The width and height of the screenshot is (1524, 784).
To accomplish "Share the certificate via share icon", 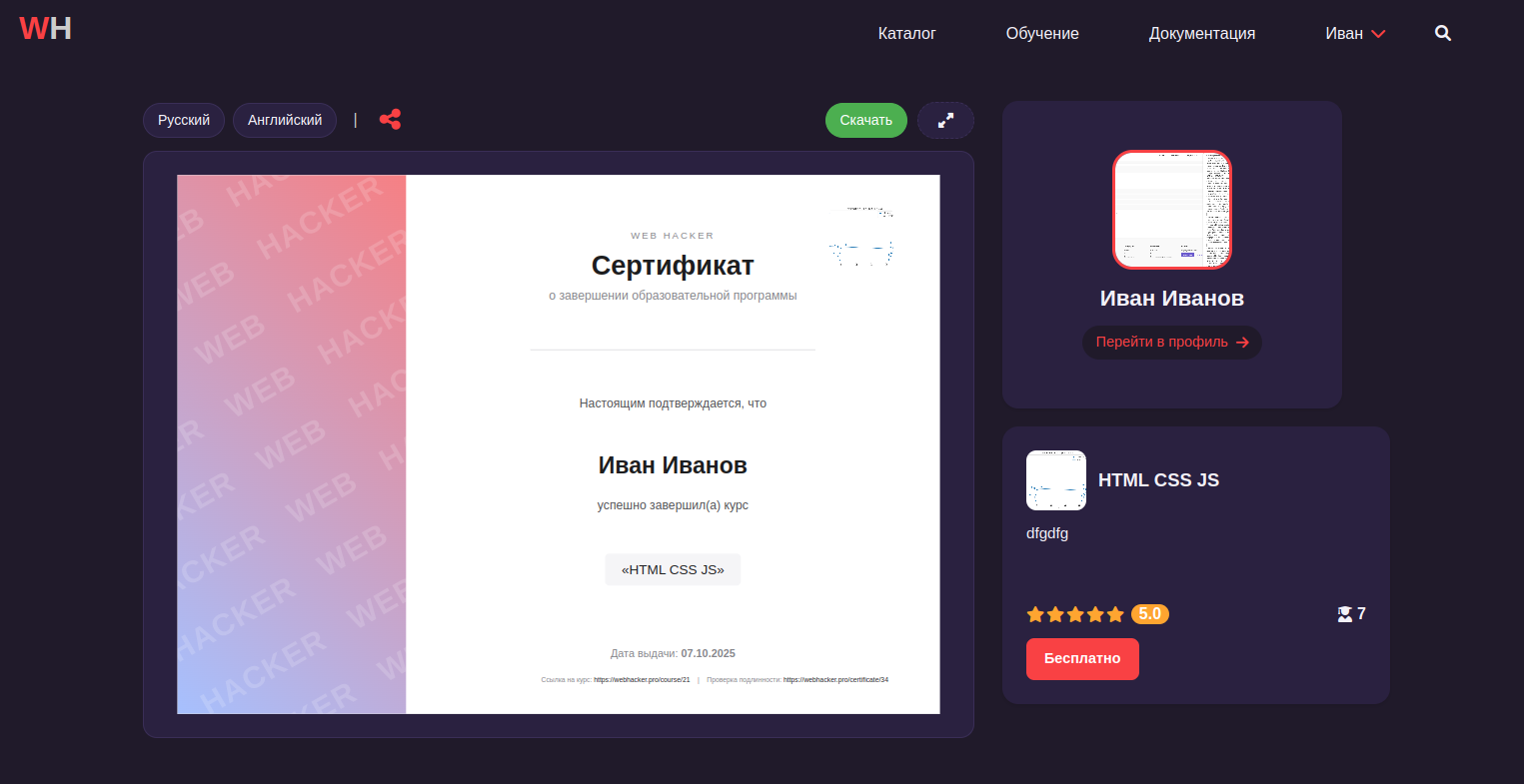I will point(390,119).
